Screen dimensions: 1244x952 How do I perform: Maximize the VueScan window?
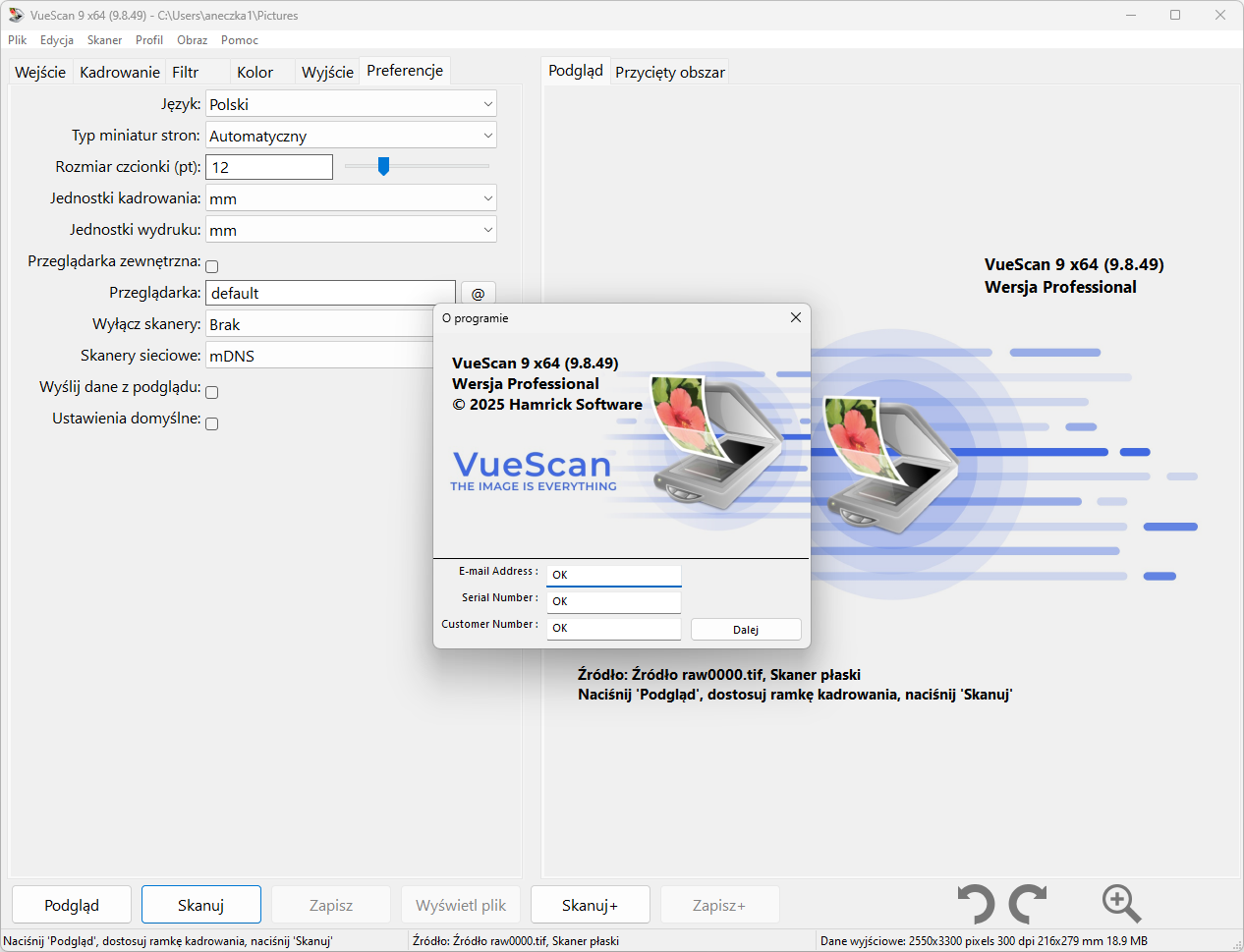coord(1175,15)
